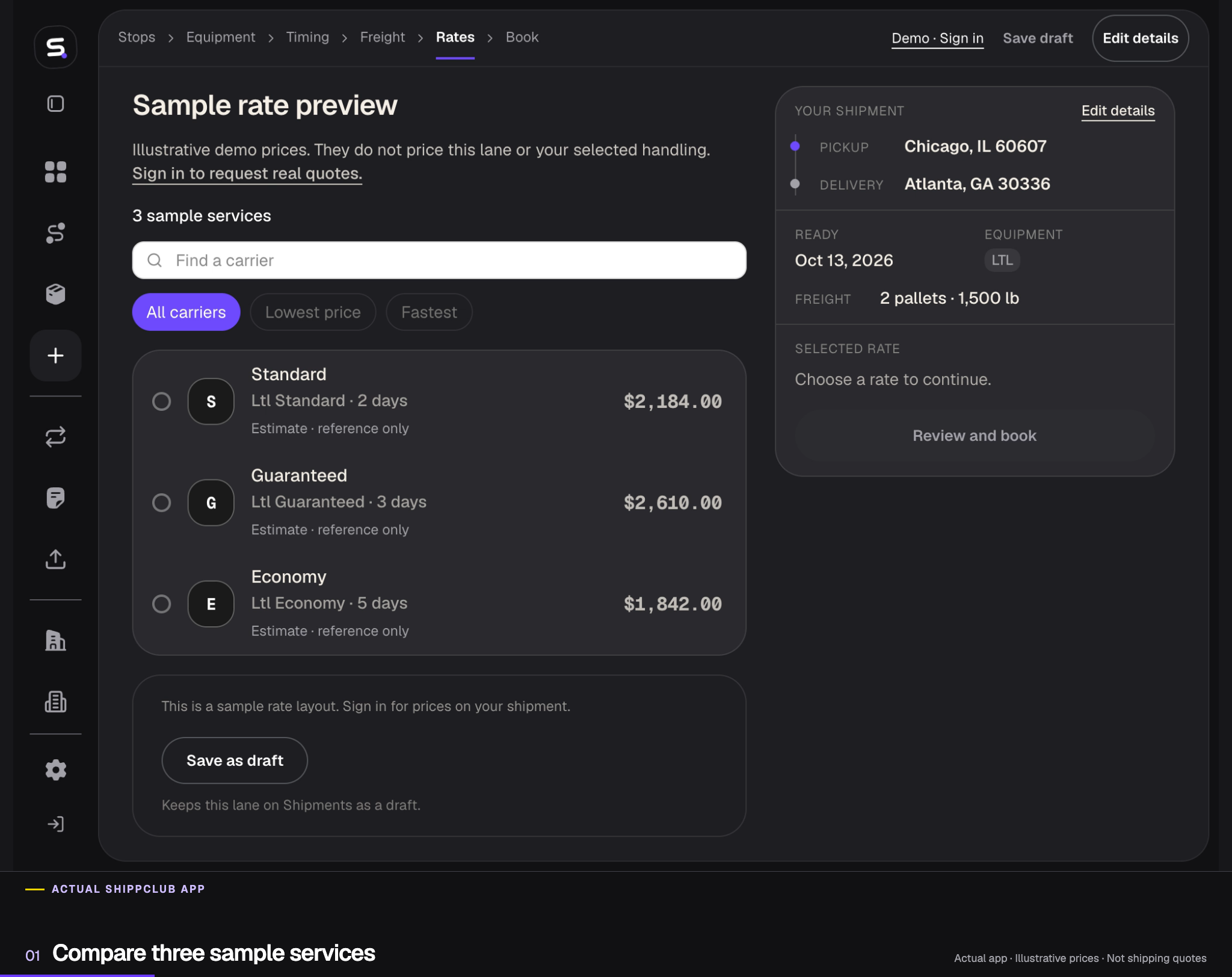Screen dimensions: 1232x977
Task: Open the office documents icon in sidebar
Action: pos(55,701)
